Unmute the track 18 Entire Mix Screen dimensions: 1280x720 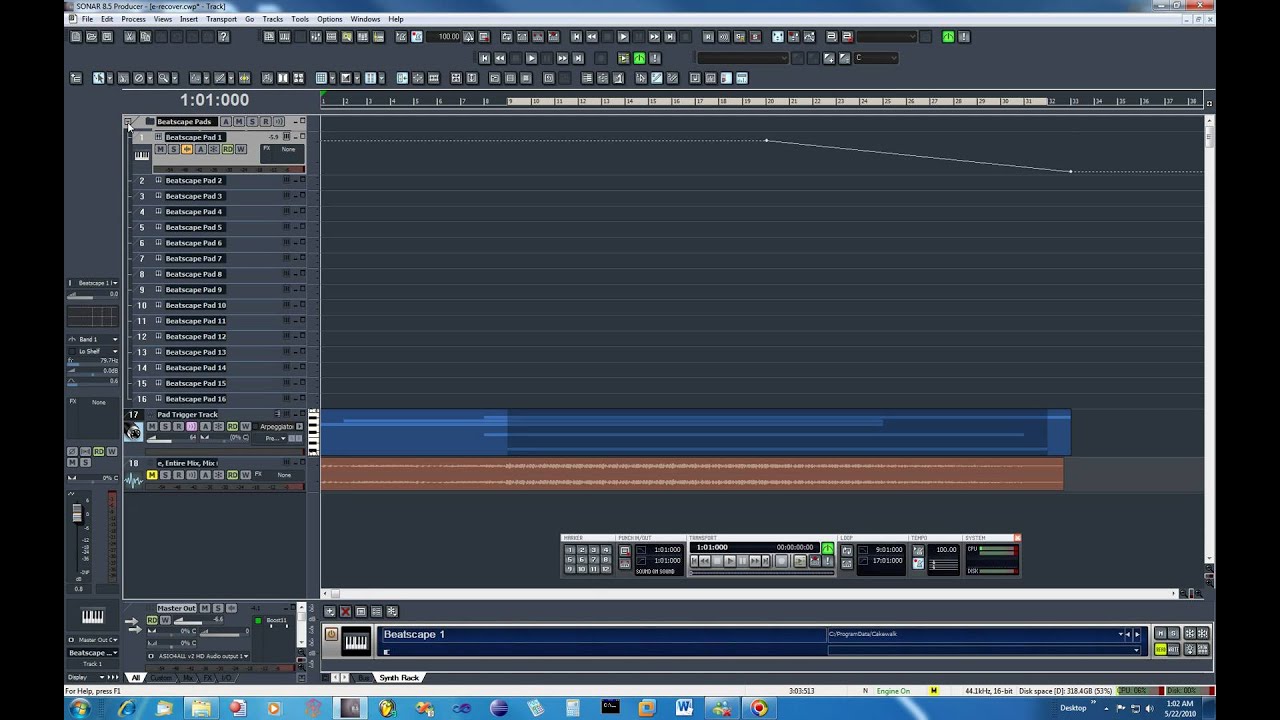click(152, 475)
